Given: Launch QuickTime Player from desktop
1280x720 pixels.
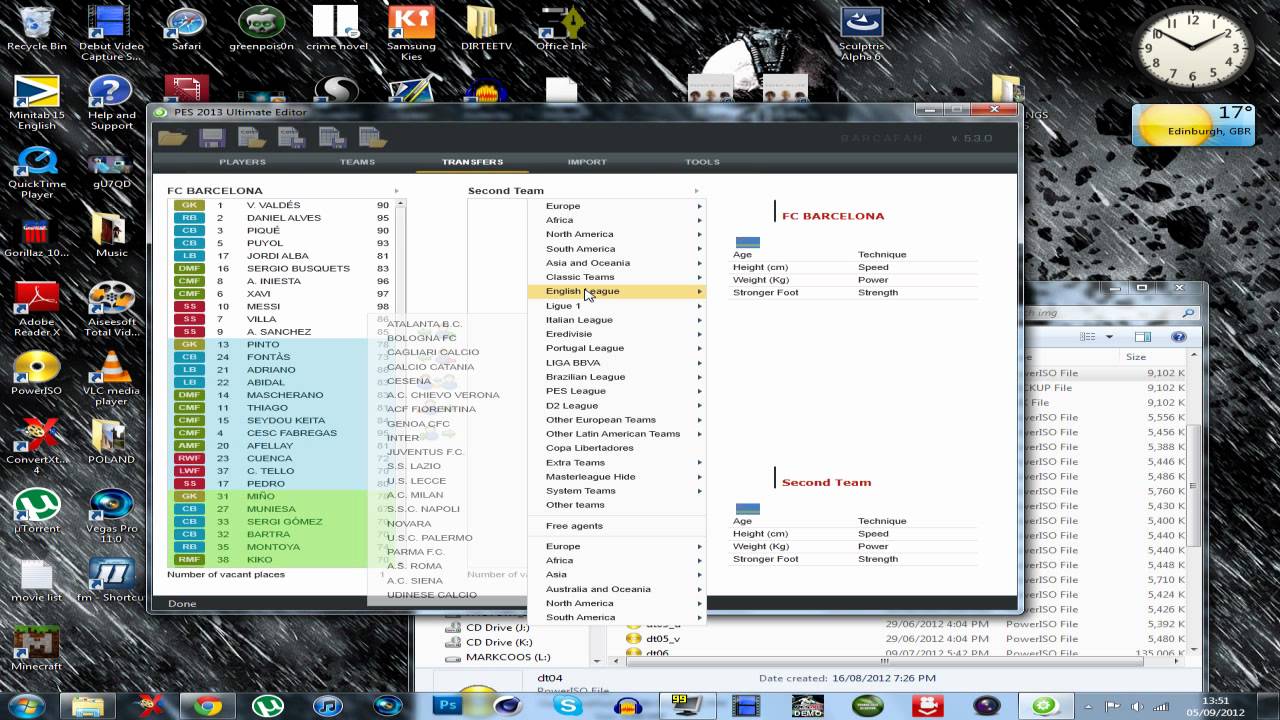Looking at the screenshot, I should [x=37, y=170].
